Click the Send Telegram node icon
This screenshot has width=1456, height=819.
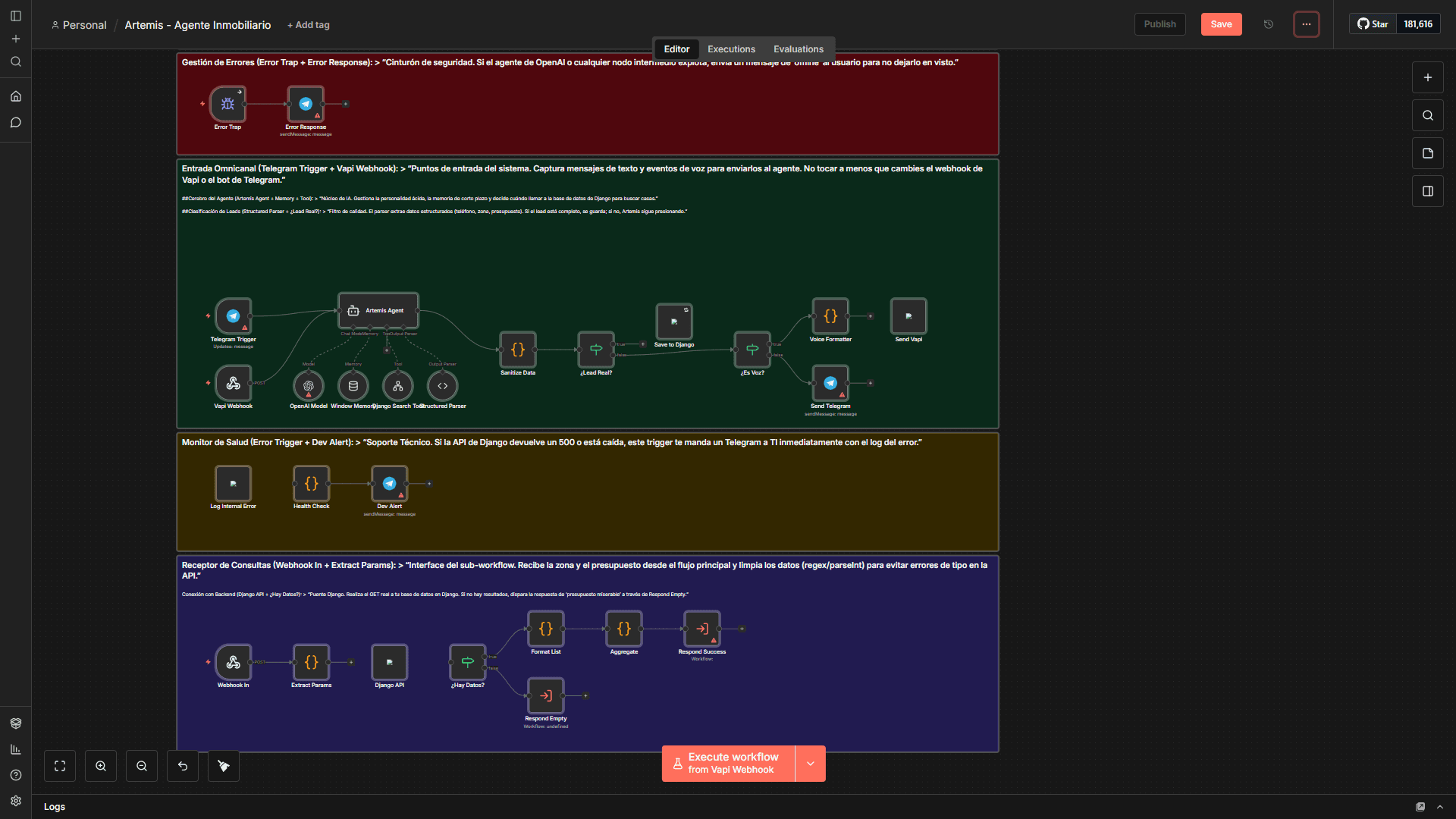[x=830, y=383]
